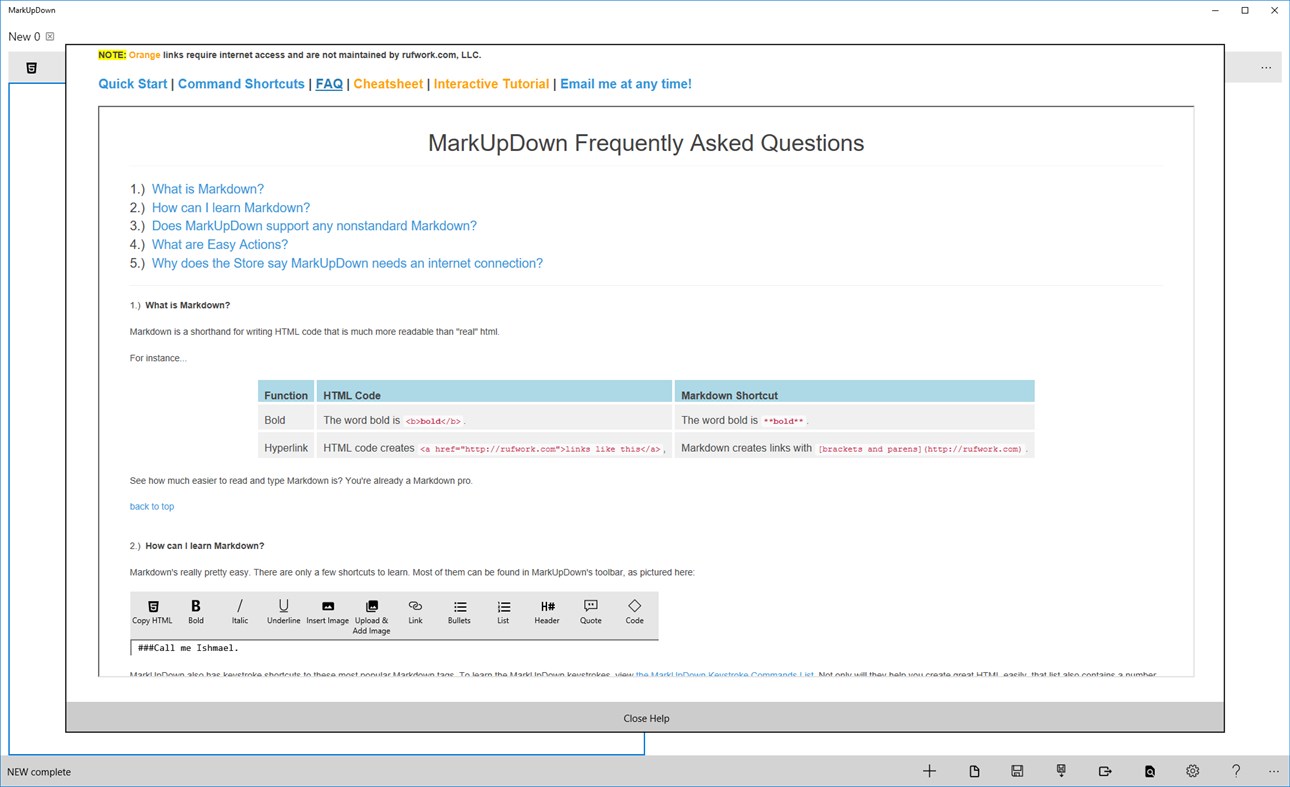Select the HTML5 preview tab icon

(x=32, y=66)
